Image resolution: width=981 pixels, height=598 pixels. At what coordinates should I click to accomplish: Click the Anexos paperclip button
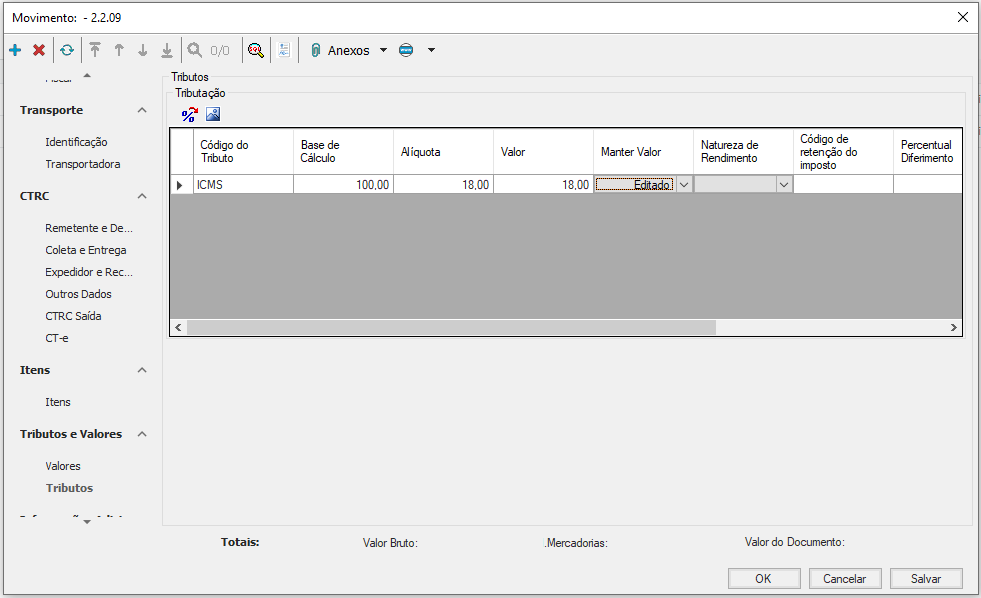point(340,50)
